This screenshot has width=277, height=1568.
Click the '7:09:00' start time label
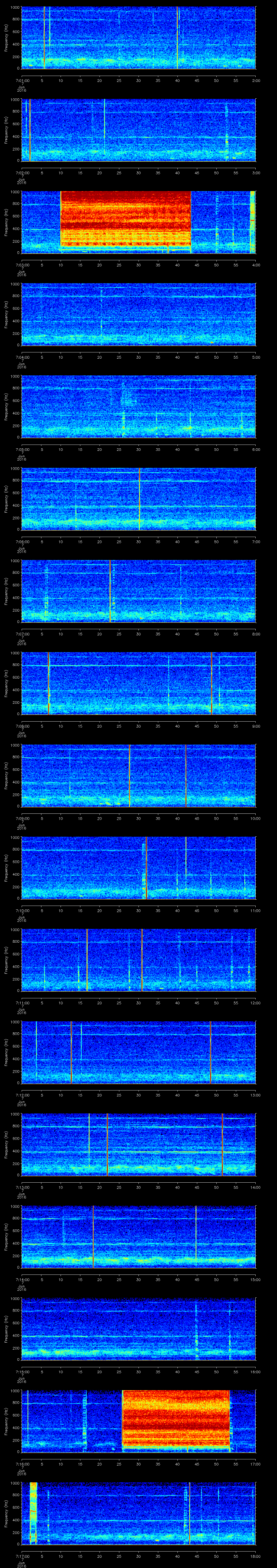pos(22,818)
